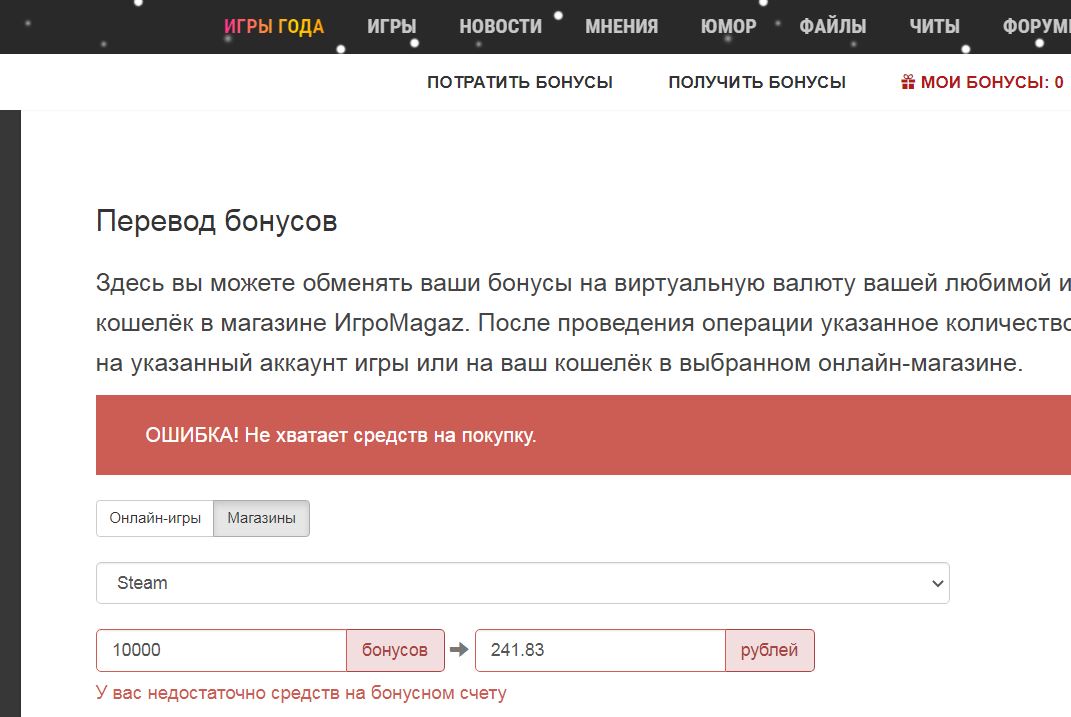The width and height of the screenshot is (1071, 717).
Task: Click ПОЛУЧИТЬ БОНУСЫ link
Action: 757,82
